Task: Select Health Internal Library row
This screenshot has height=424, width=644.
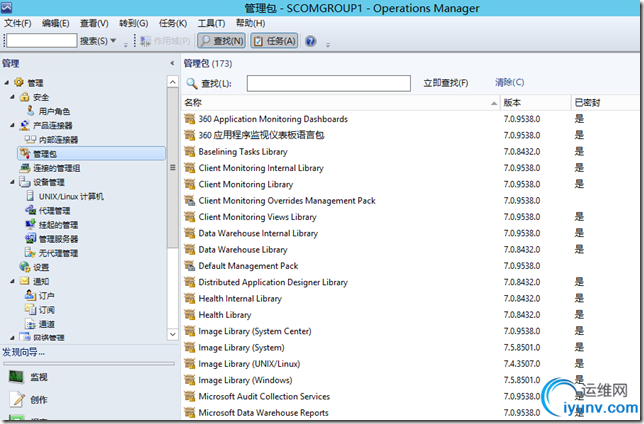Action: coord(409,298)
